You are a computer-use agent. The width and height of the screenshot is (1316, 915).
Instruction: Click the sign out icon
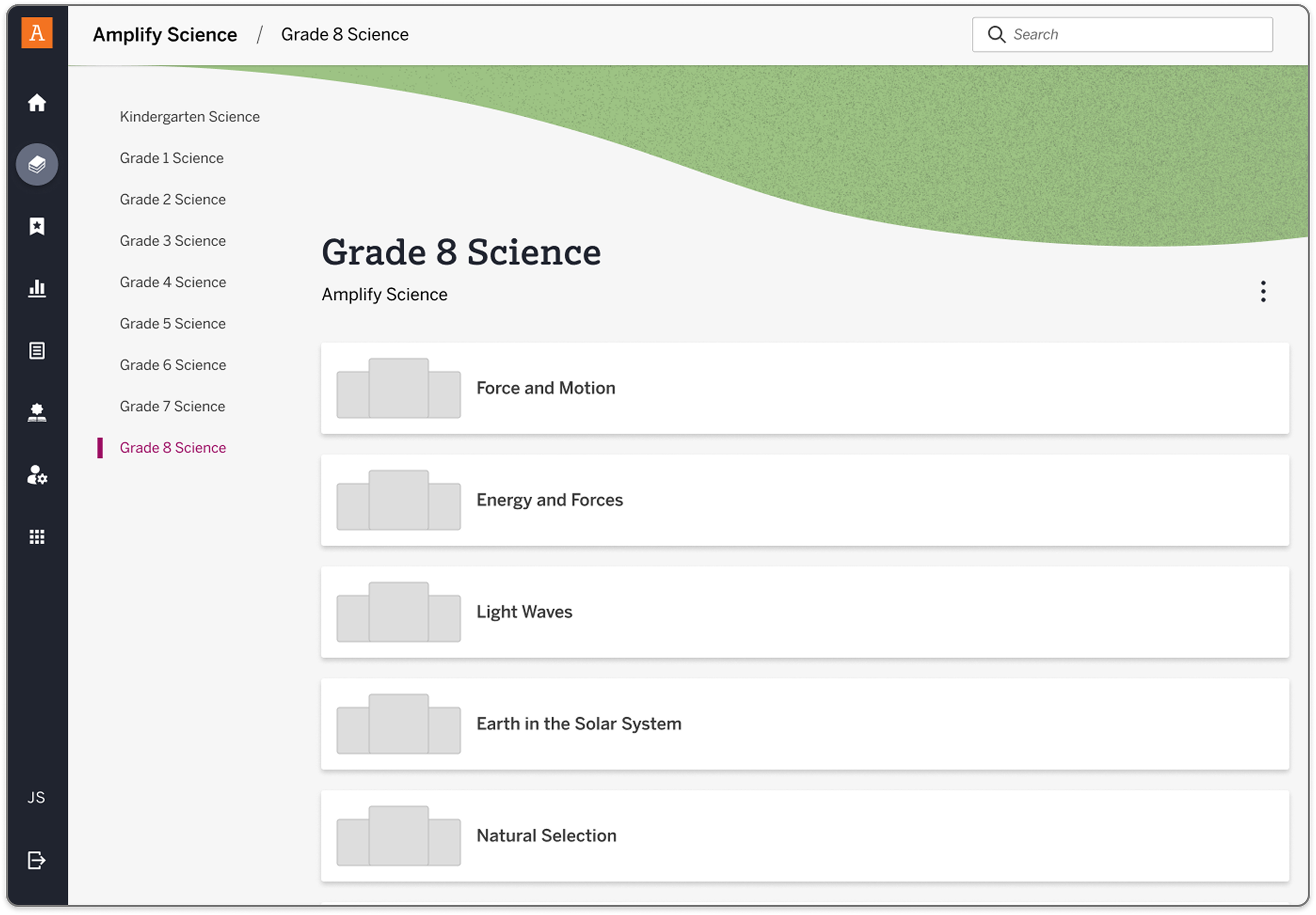[x=36, y=860]
